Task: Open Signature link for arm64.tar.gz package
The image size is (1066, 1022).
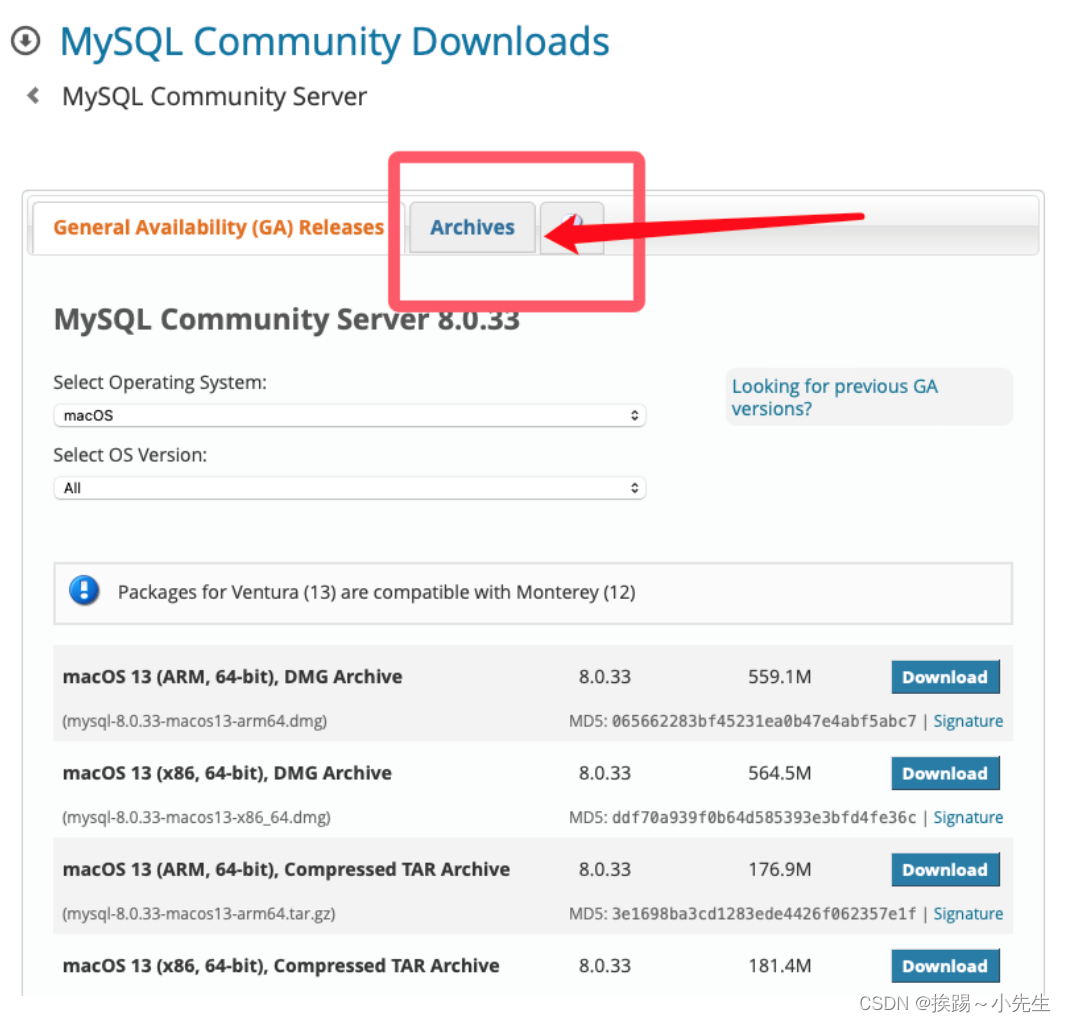Action: (x=968, y=914)
